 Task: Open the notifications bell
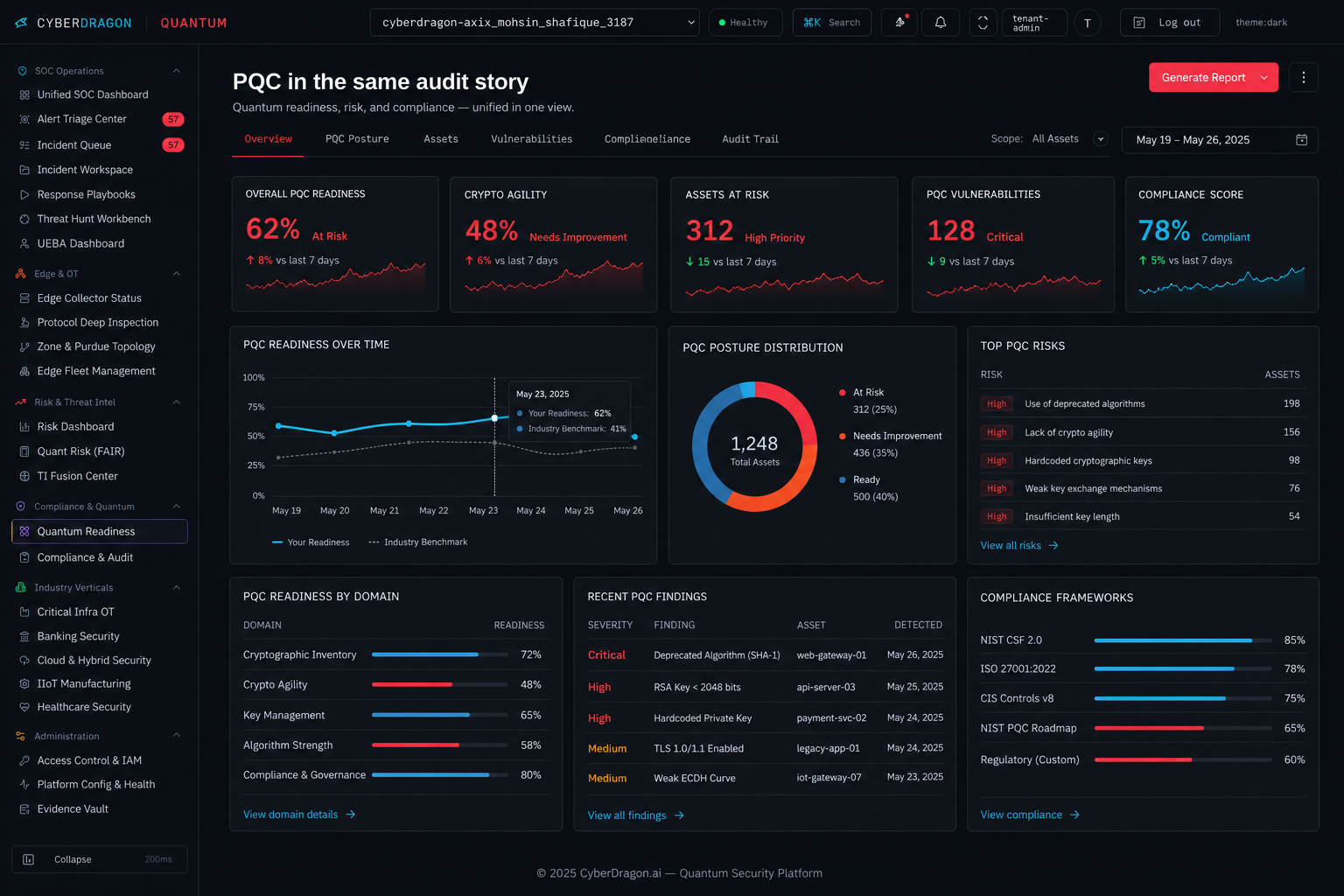(x=941, y=23)
